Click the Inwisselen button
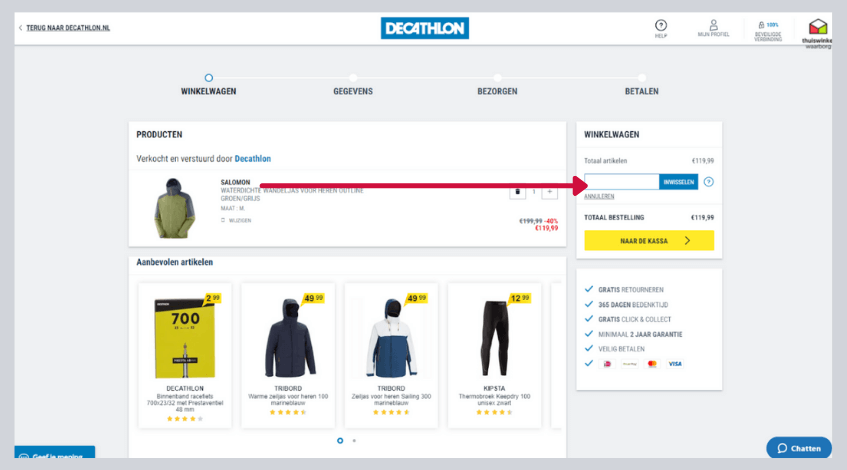The height and width of the screenshot is (470, 847). [678, 182]
